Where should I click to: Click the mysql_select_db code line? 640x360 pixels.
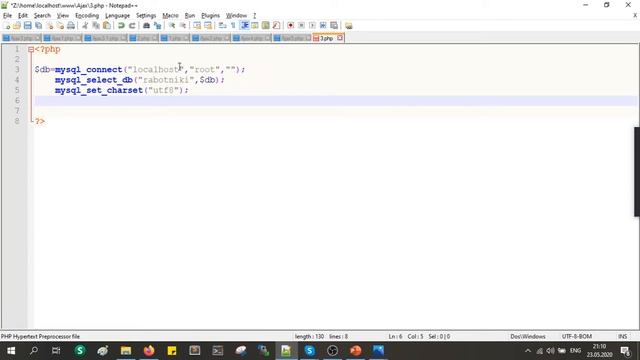click(x=140, y=80)
